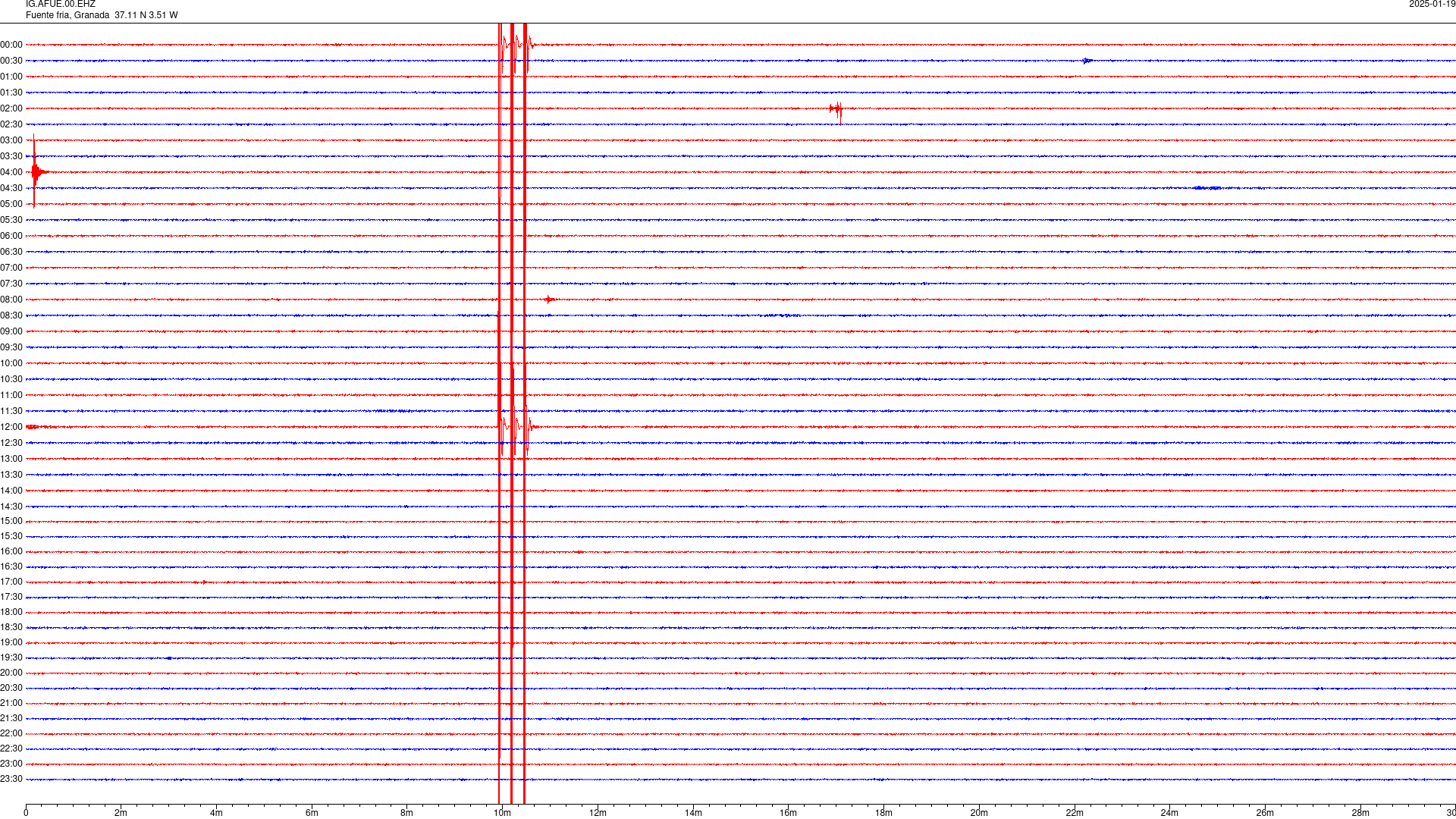Viewport: 1456px width, 819px height.
Task: Click the seismic event on the 04:00 trace
Action: coord(38,171)
